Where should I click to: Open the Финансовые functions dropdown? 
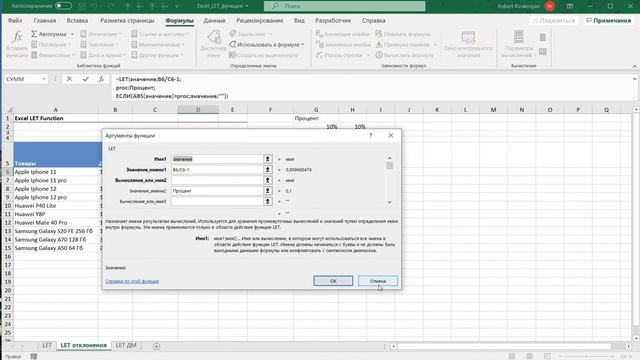point(73,55)
